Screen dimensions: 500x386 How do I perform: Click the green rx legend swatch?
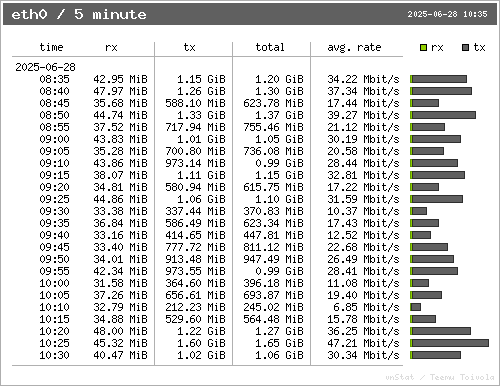click(423, 48)
